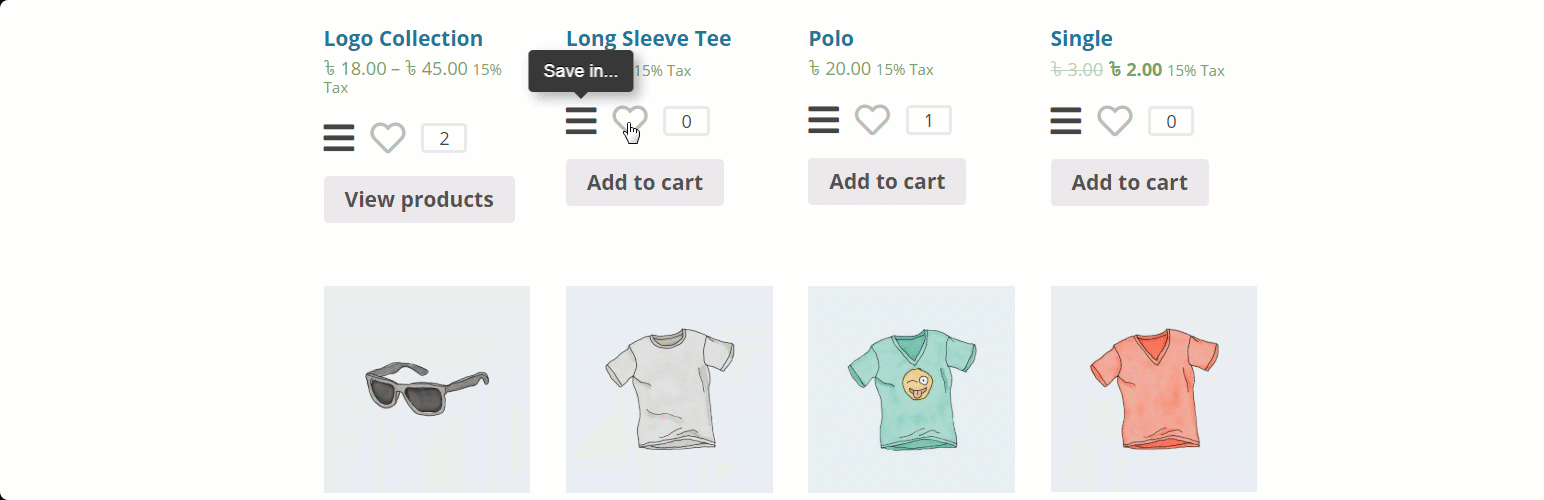Image resolution: width=1544 pixels, height=500 pixels.
Task: Toggle wishlist heart for Logo Collection
Action: coord(388,138)
